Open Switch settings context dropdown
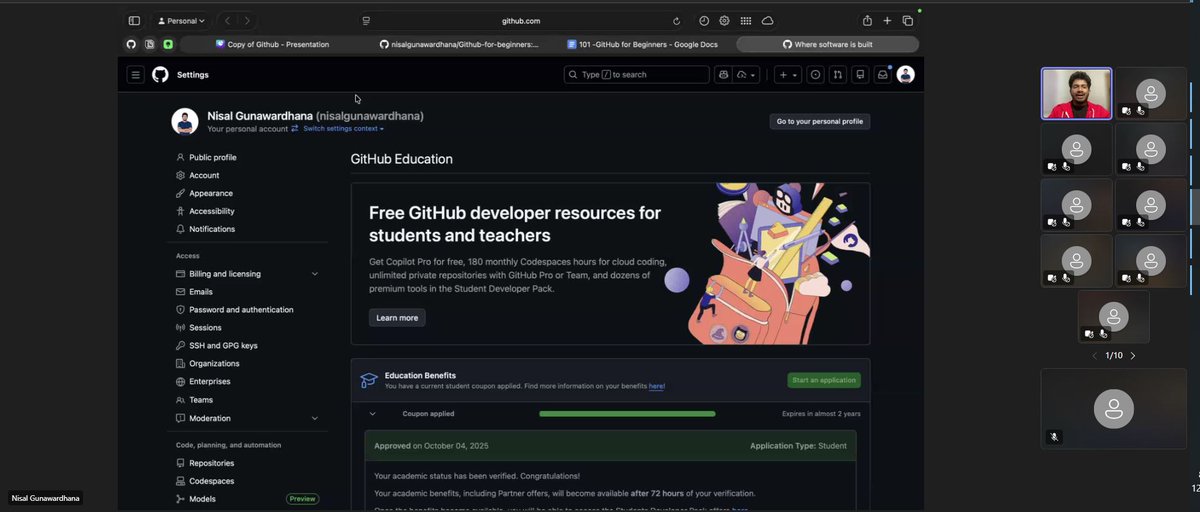The height and width of the screenshot is (512, 1200). pyautogui.click(x=343, y=129)
